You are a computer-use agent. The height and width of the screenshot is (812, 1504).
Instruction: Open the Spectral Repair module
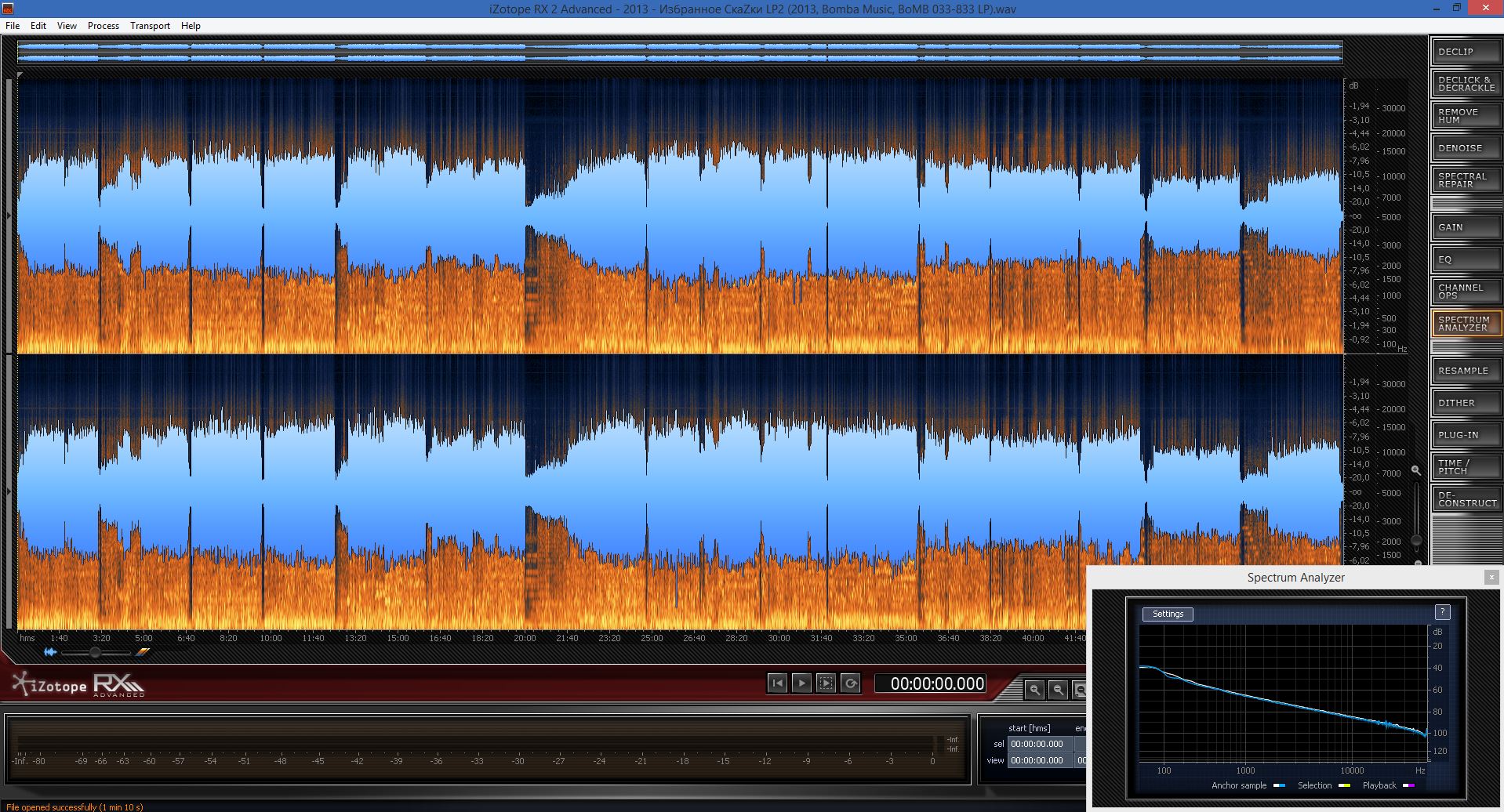coord(1466,180)
